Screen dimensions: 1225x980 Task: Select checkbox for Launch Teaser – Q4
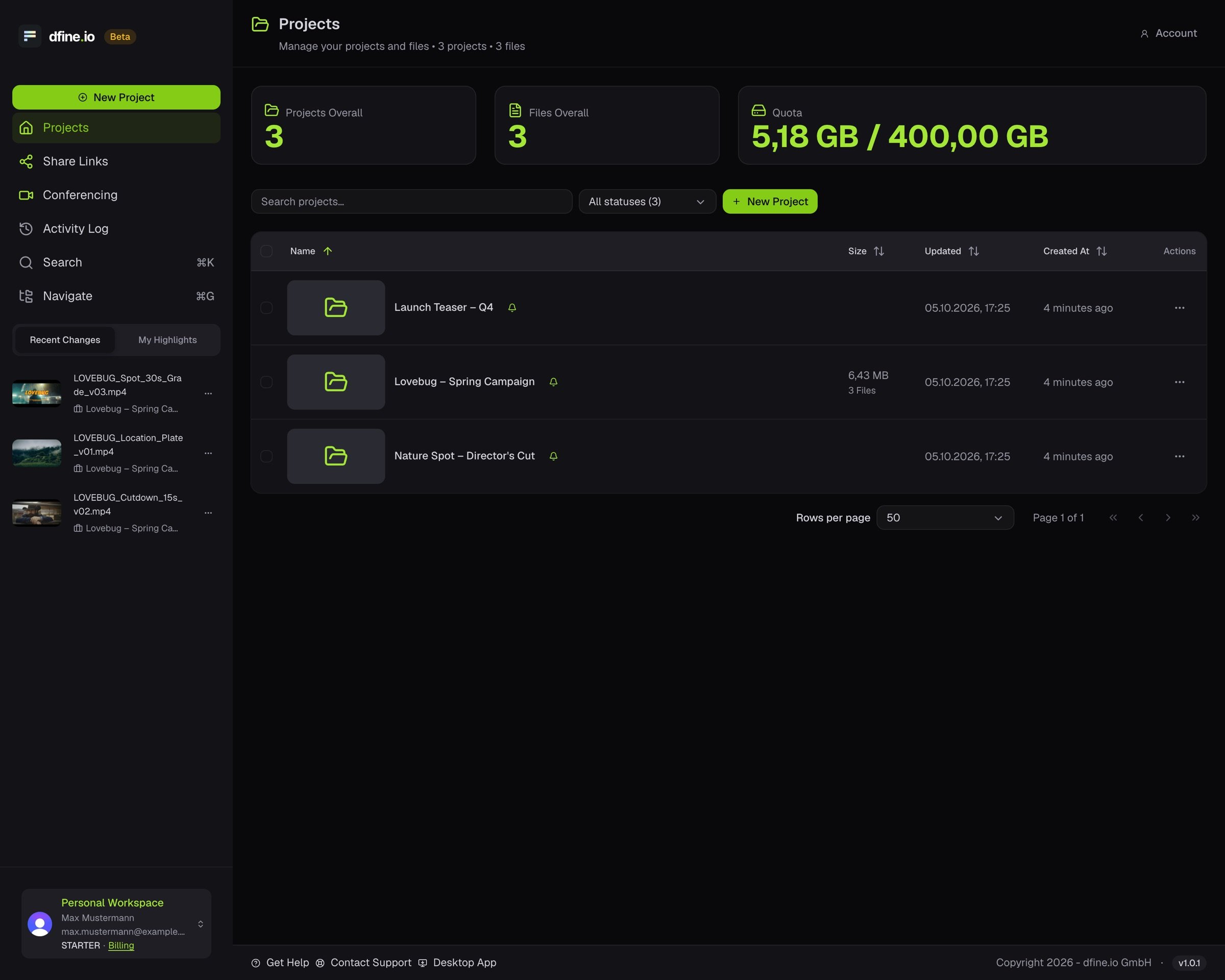(x=266, y=308)
